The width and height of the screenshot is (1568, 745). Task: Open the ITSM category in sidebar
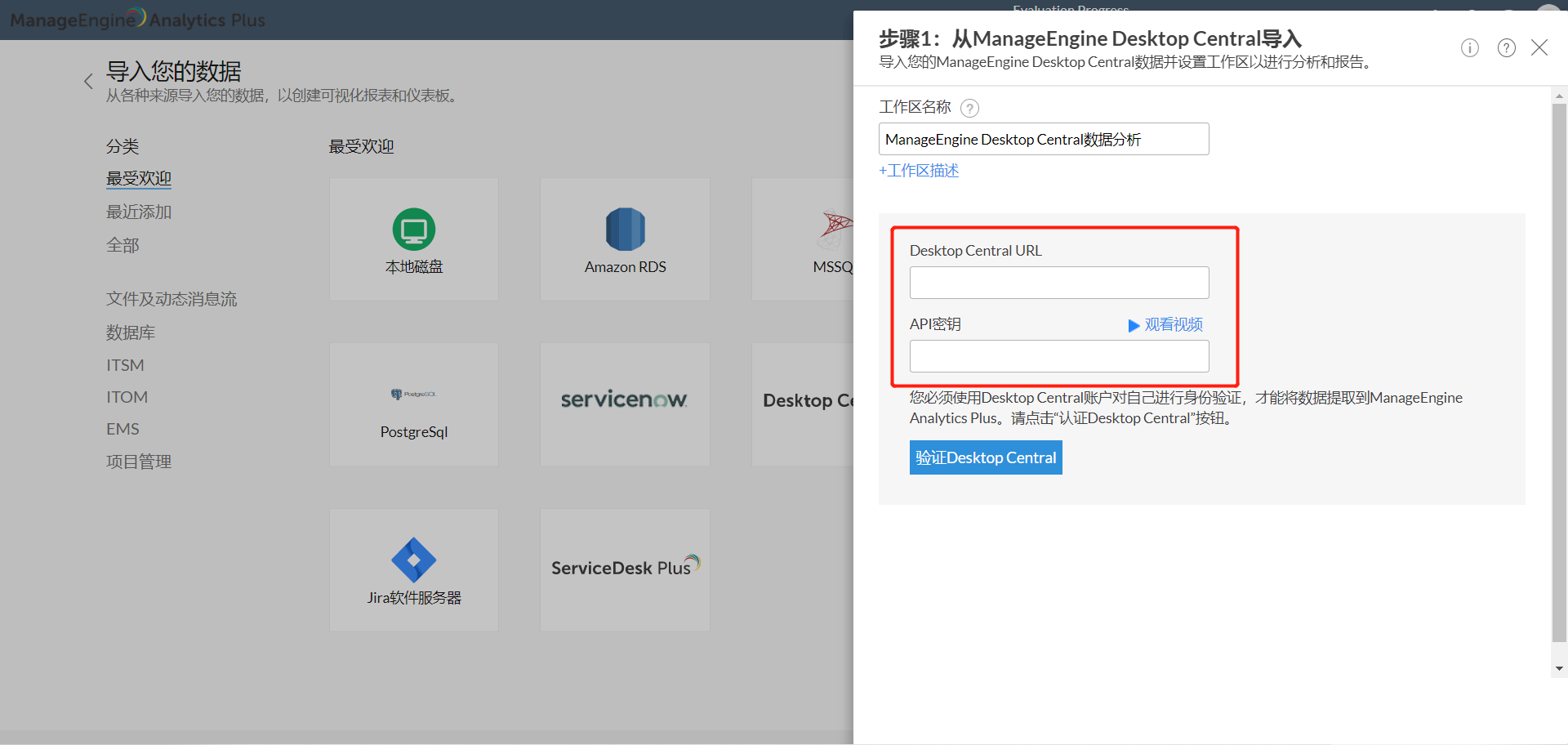(x=125, y=365)
